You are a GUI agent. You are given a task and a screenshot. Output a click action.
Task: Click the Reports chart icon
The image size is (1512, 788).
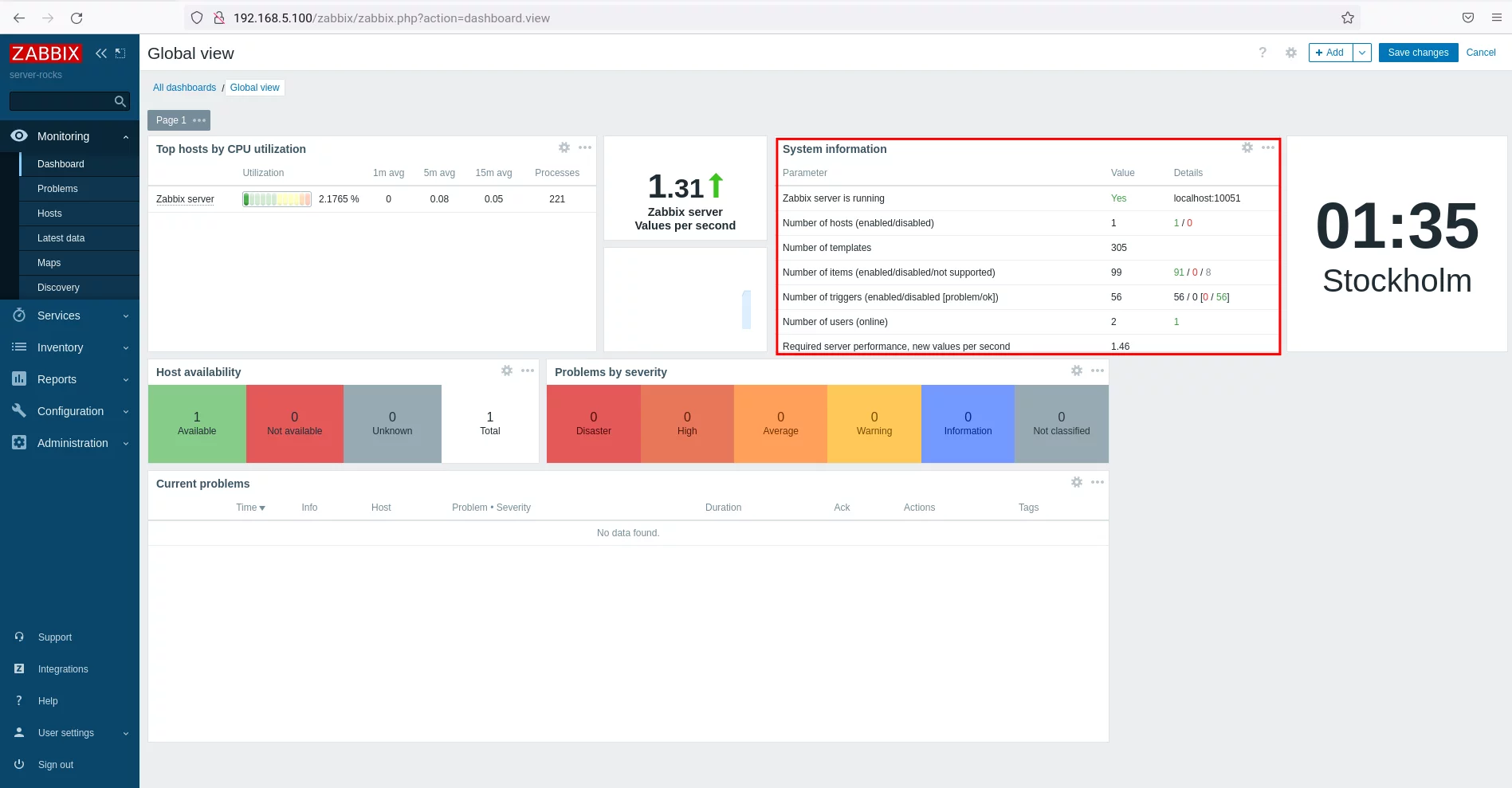19,379
